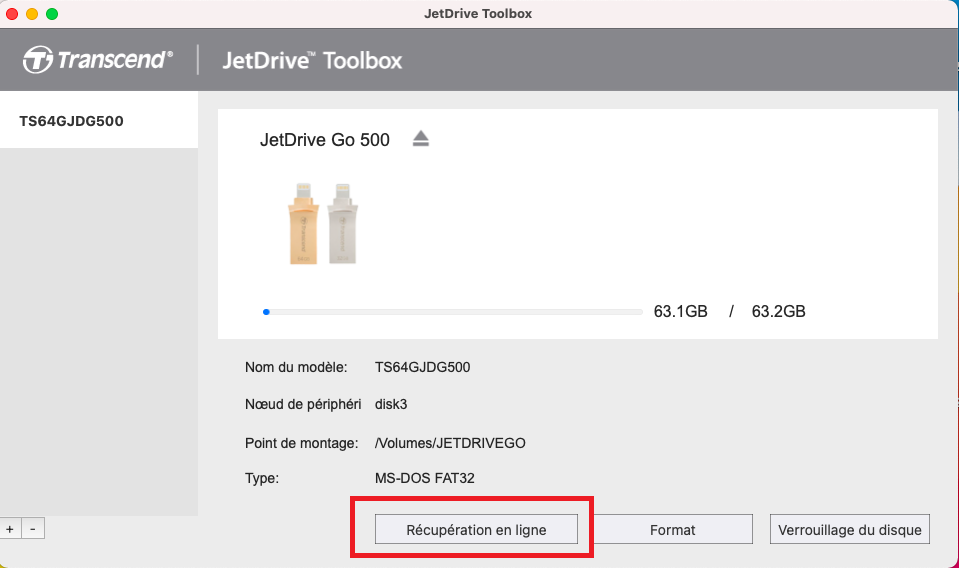This screenshot has height=568, width=959.
Task: Remove a device with the minus button
Action: (x=33, y=529)
